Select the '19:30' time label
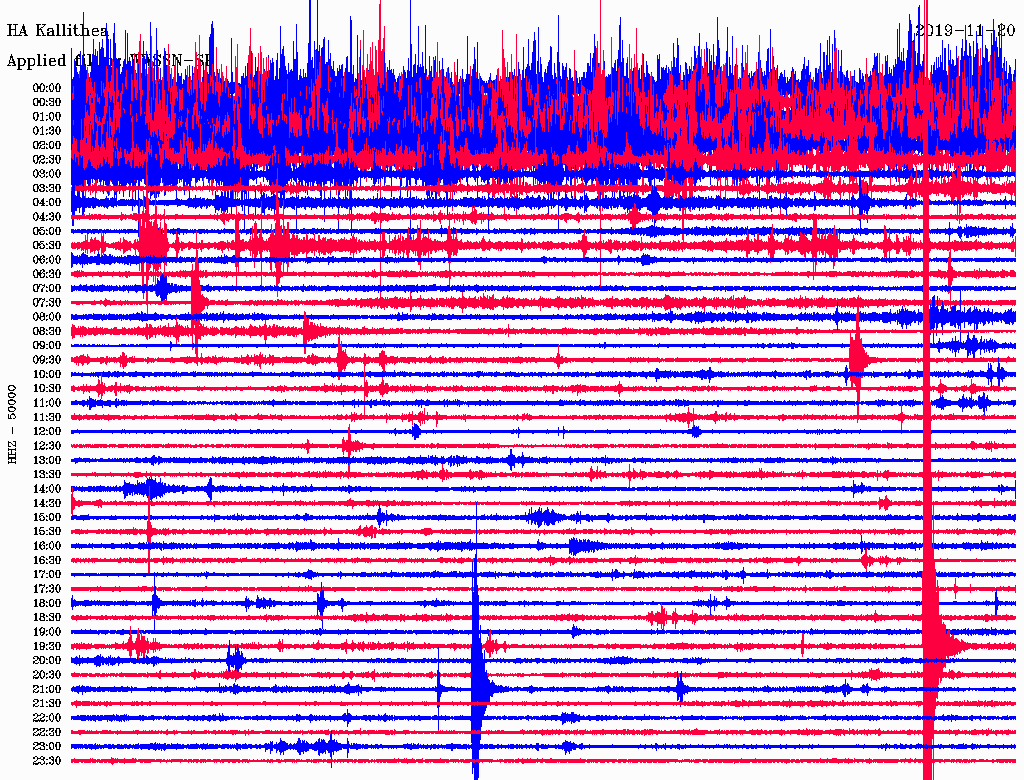The image size is (1024, 780). pos(47,647)
